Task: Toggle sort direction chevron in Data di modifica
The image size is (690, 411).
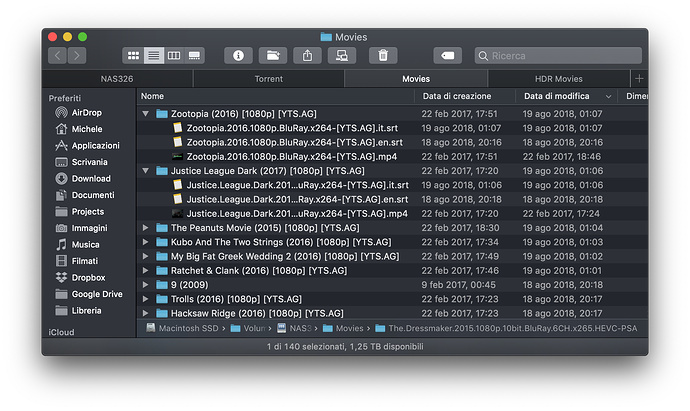Action: pyautogui.click(x=609, y=96)
